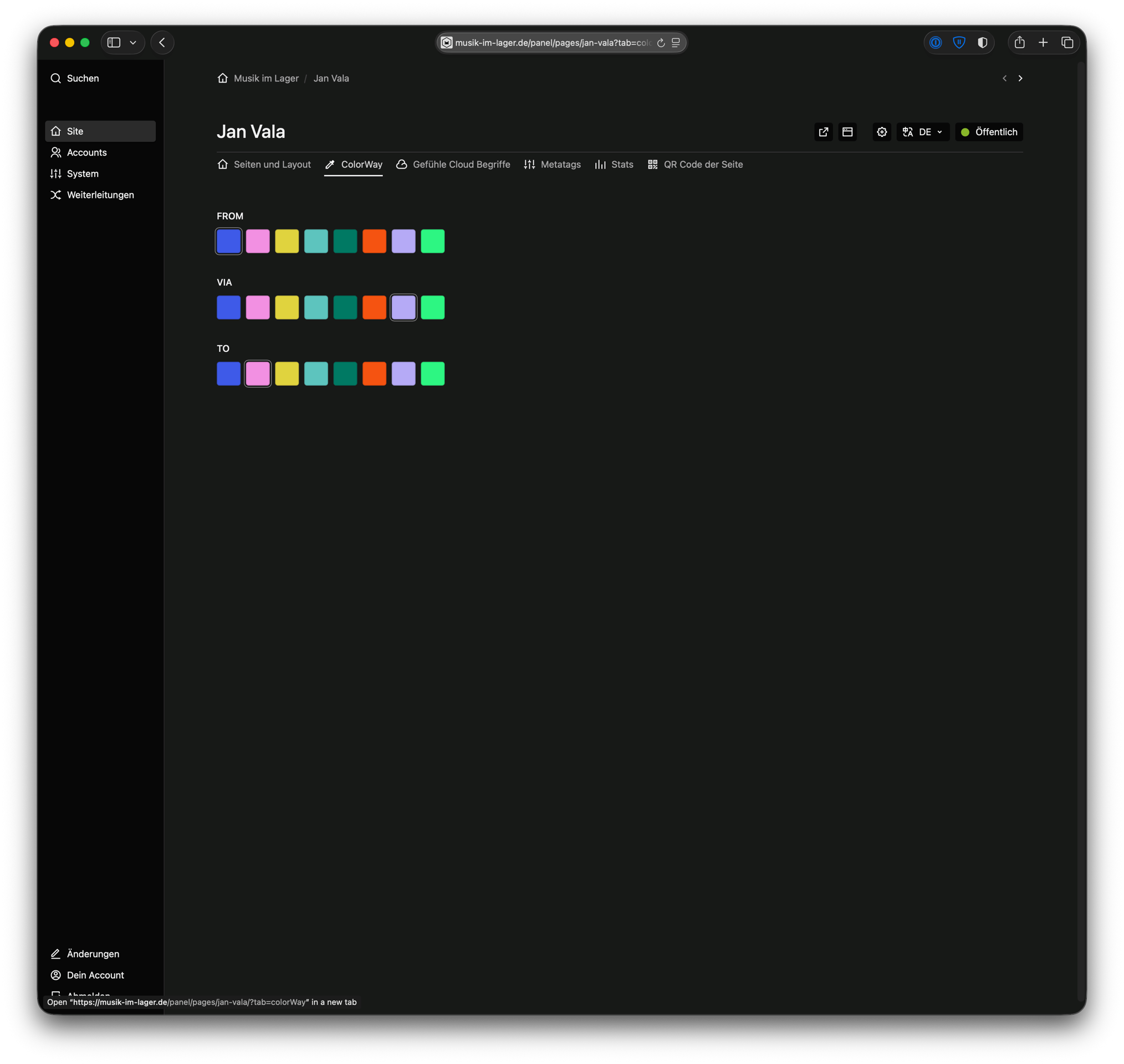The width and height of the screenshot is (1124, 1064).
Task: Choose blue swatch in TO row
Action: point(228,374)
